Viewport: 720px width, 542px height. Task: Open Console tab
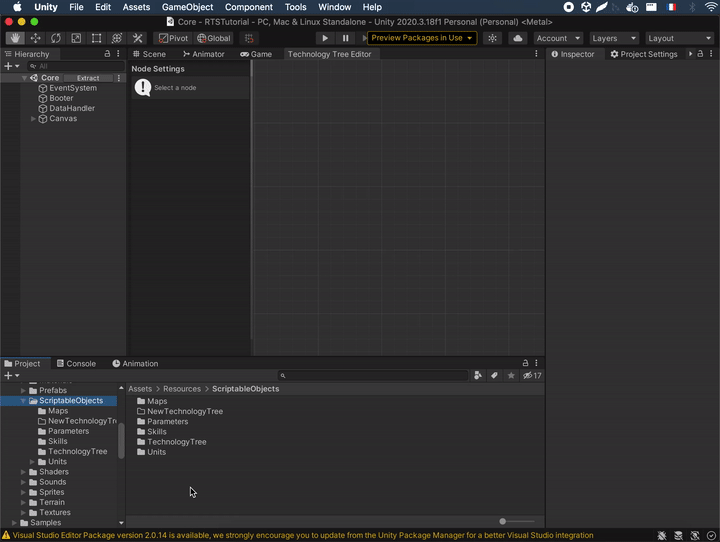pyautogui.click(x=76, y=363)
